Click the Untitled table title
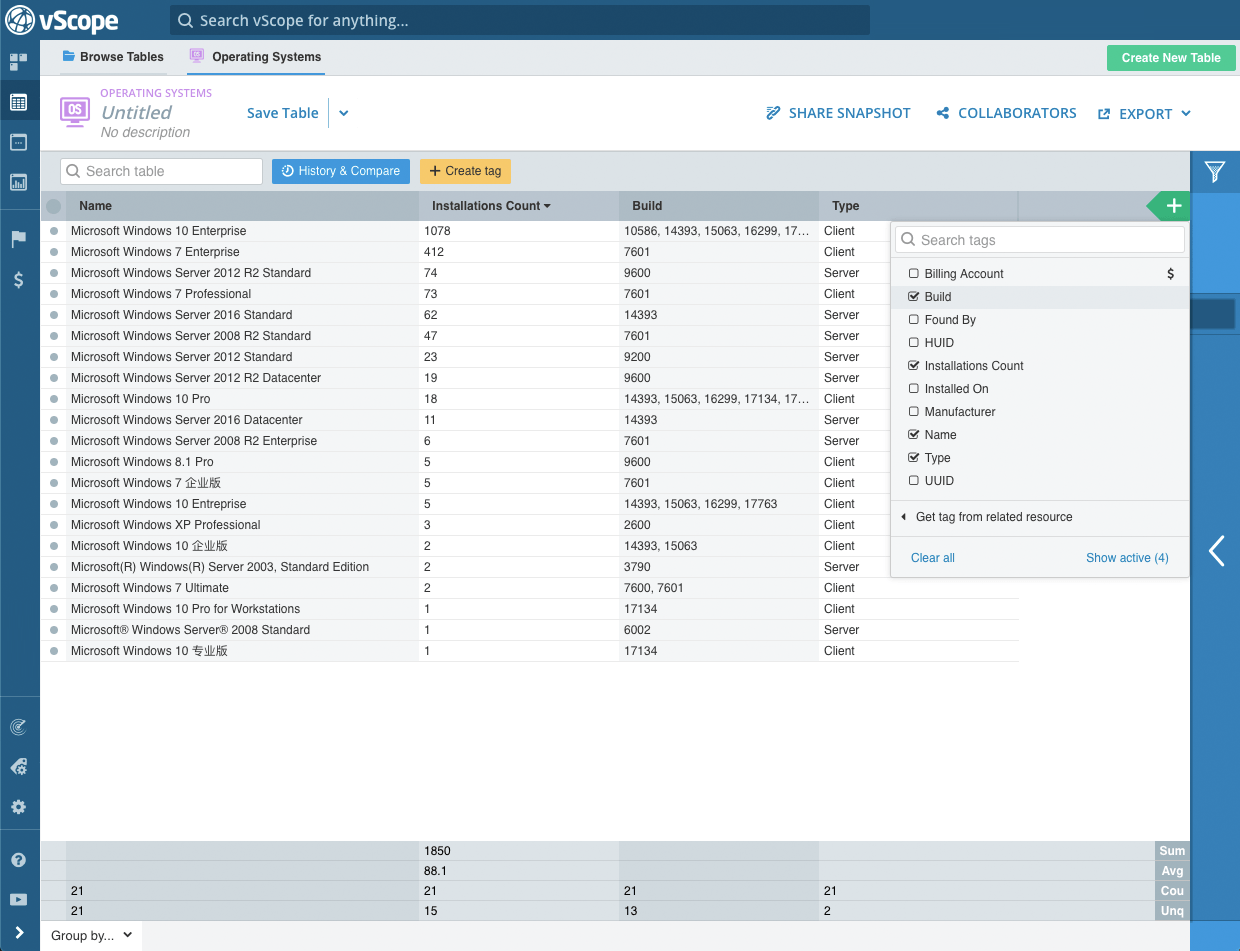The width and height of the screenshot is (1240, 951). click(x=137, y=113)
